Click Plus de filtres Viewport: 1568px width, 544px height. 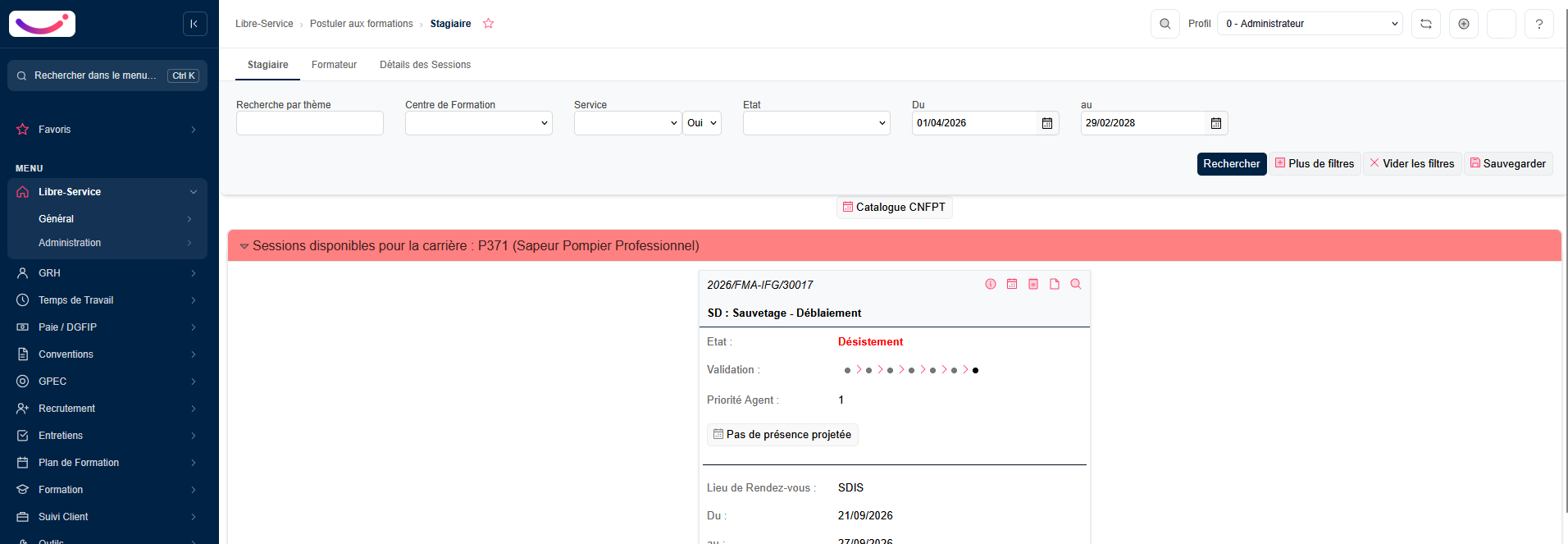[x=1315, y=164]
